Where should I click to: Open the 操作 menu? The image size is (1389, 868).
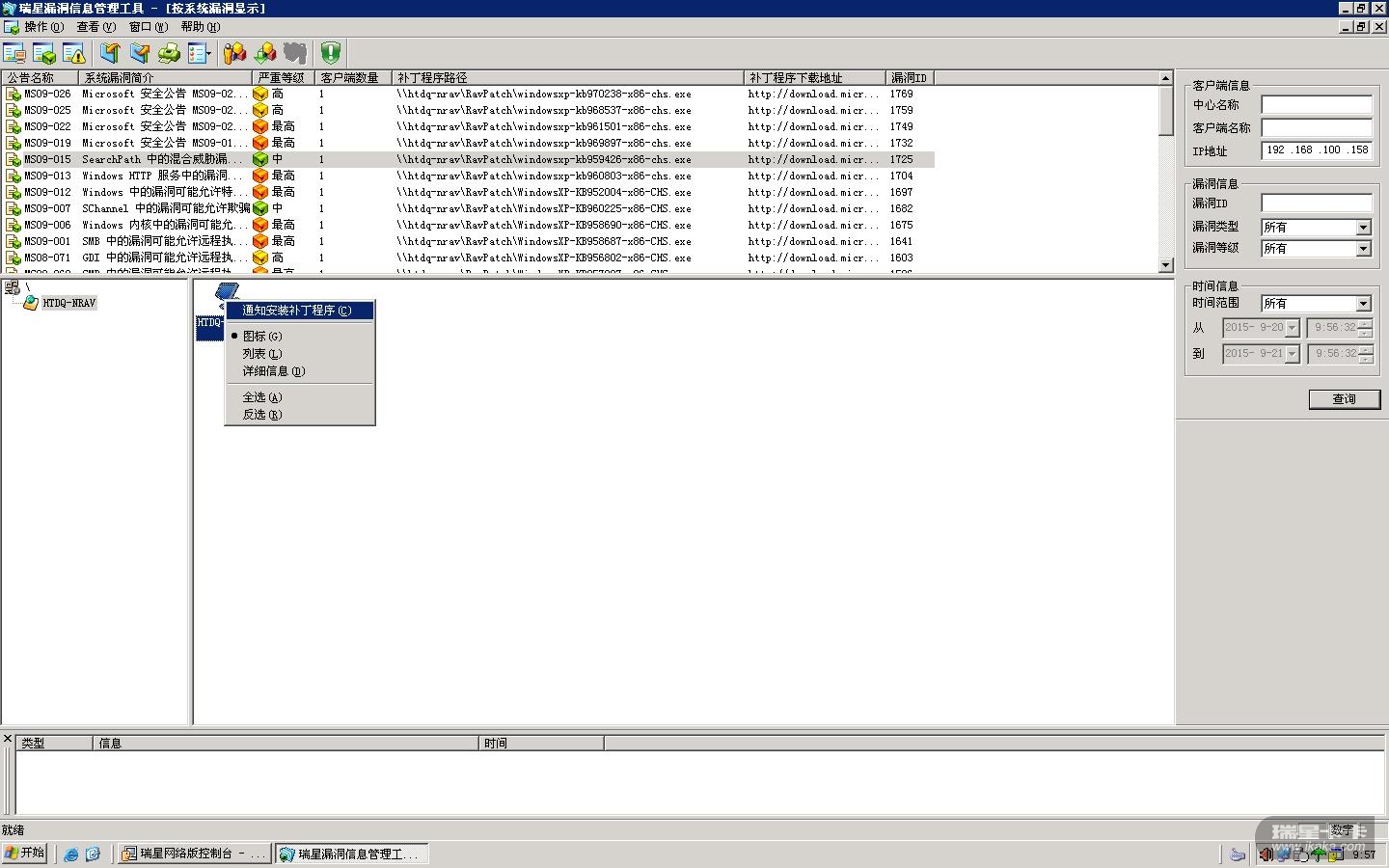[x=43, y=27]
